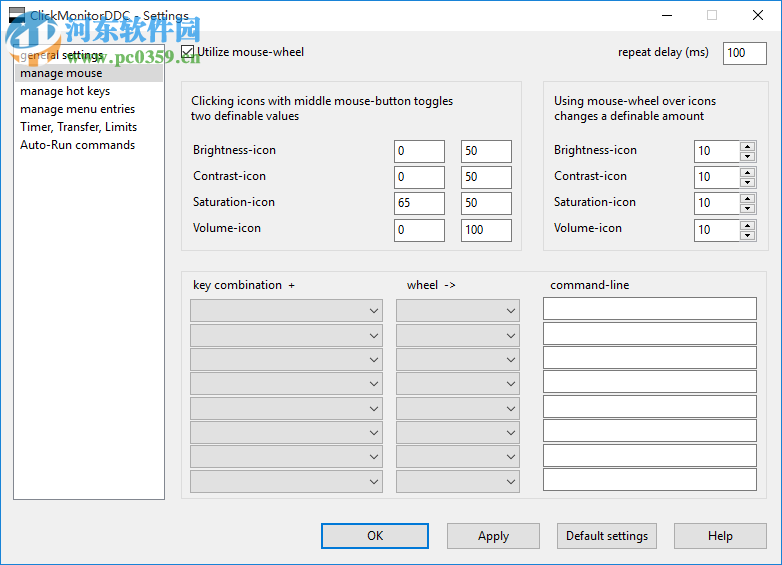Decrease Contrast-icon wheel amount with down arrow
Image resolution: width=782 pixels, height=565 pixels.
pos(747,182)
